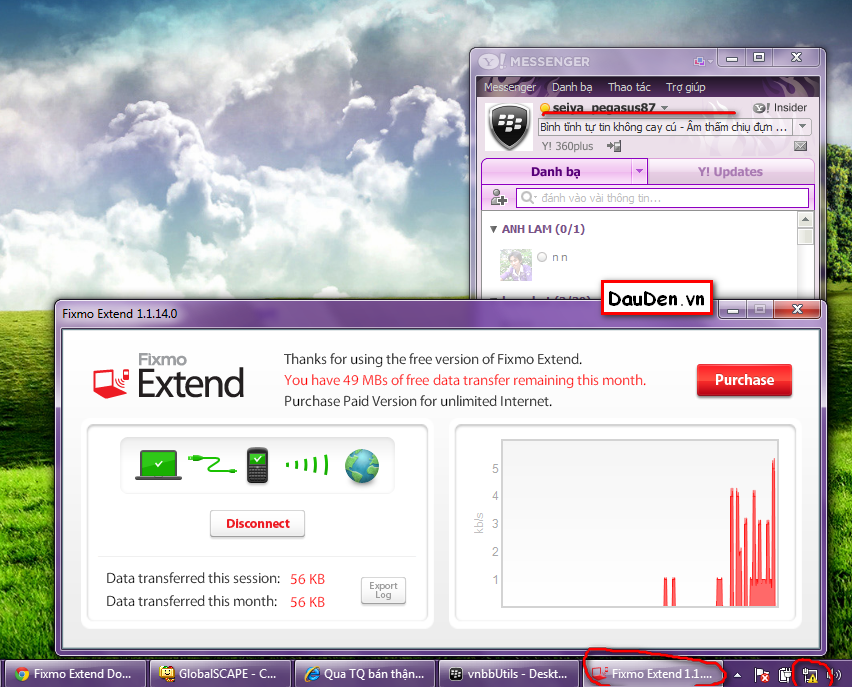Screen dimensions: 852x687
Task: Click the green signal strength bars icon
Action: click(307, 465)
